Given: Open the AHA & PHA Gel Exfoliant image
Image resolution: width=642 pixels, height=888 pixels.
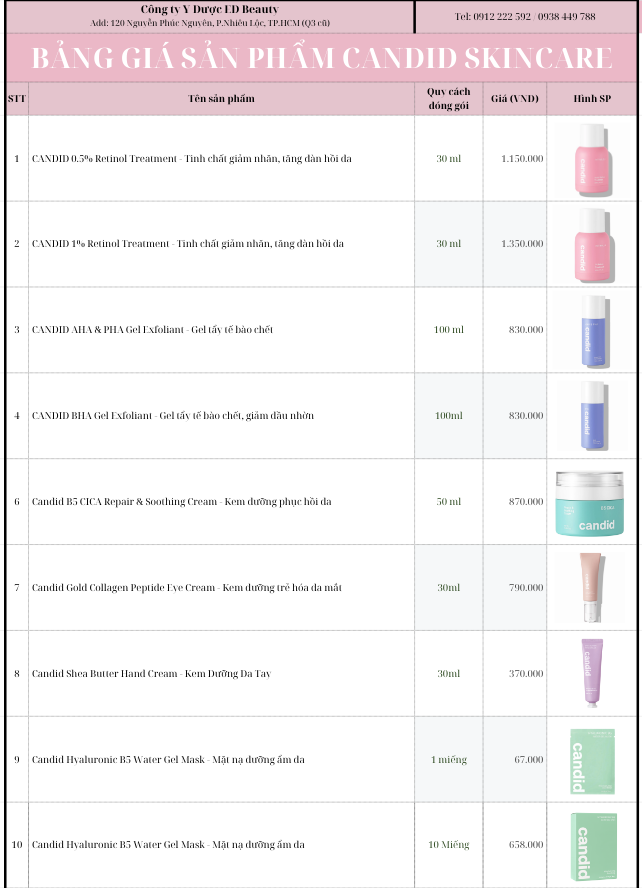Looking at the screenshot, I should (x=593, y=330).
